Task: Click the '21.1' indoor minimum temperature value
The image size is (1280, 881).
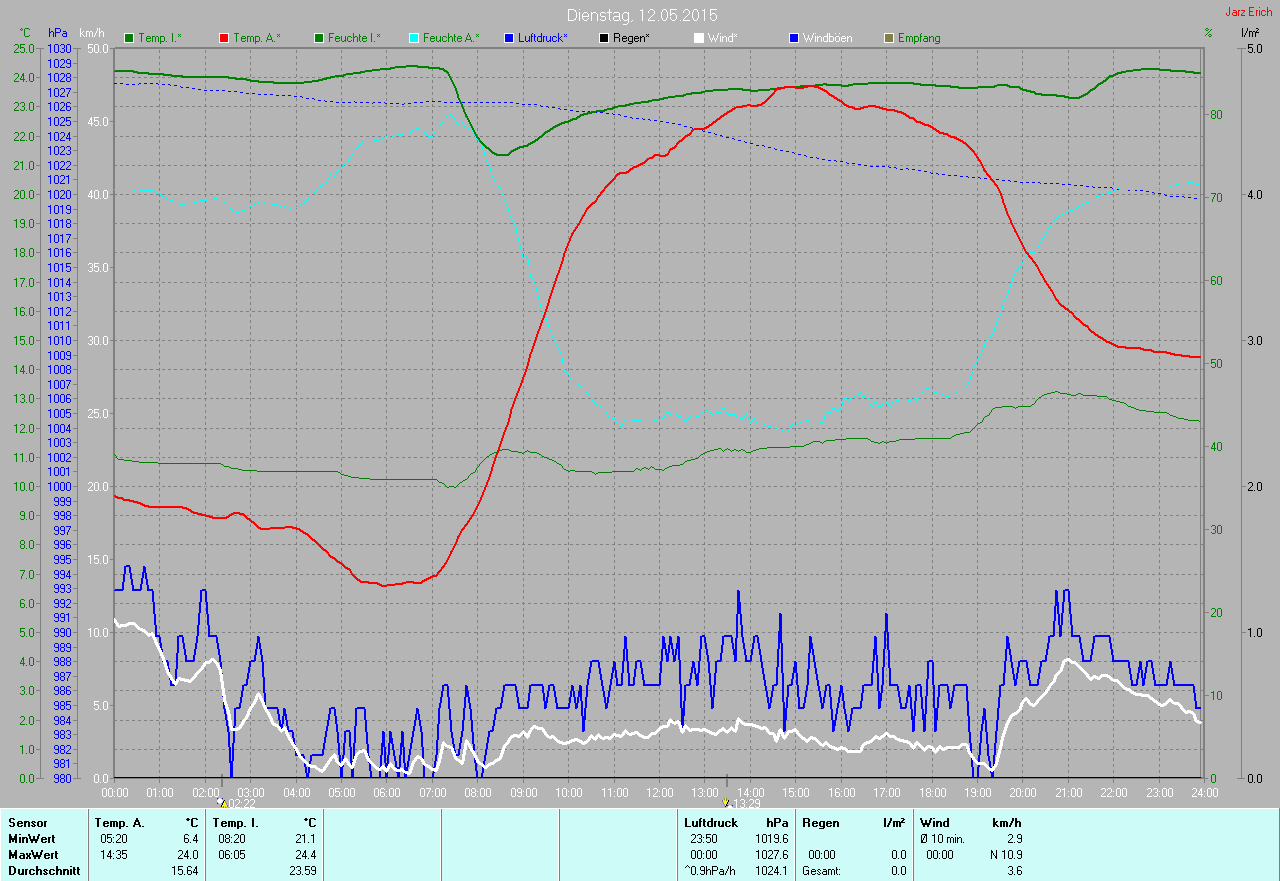Action: point(306,839)
